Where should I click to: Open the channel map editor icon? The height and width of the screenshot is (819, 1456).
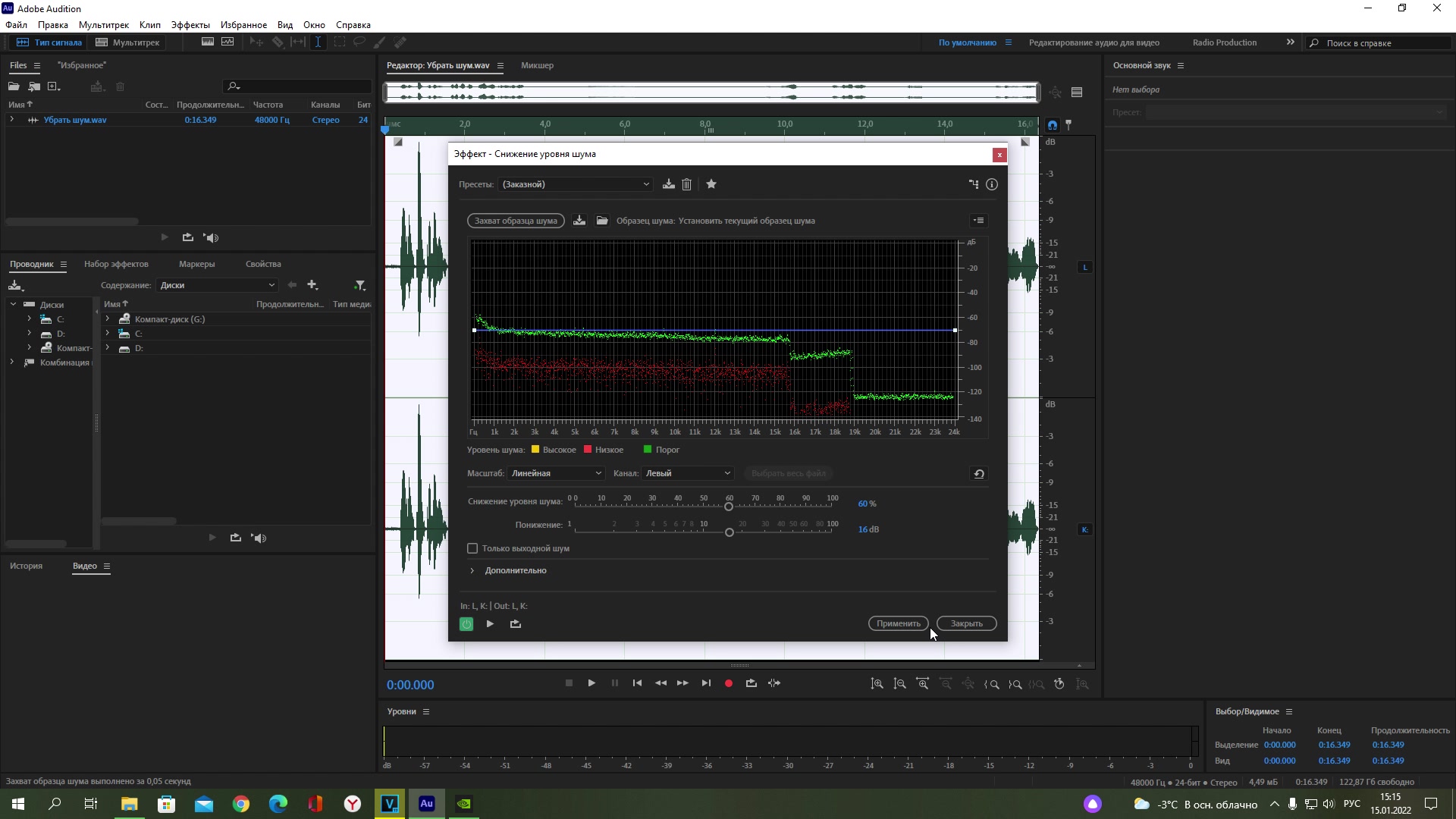974,184
